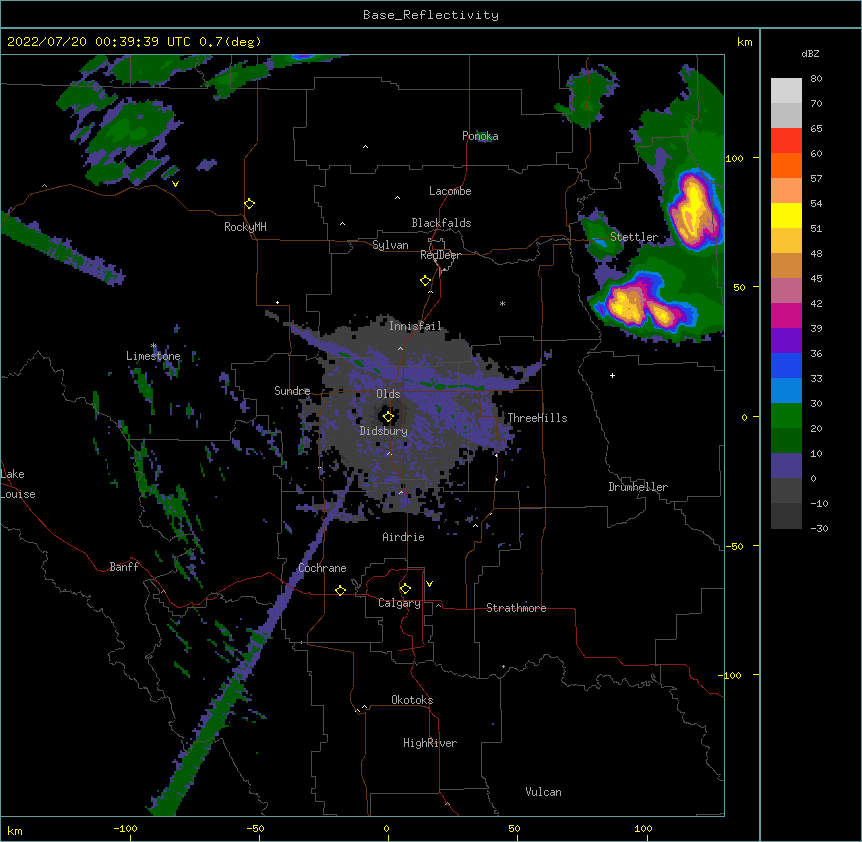Click the Calgary city label
This screenshot has width=862, height=842.
click(399, 603)
